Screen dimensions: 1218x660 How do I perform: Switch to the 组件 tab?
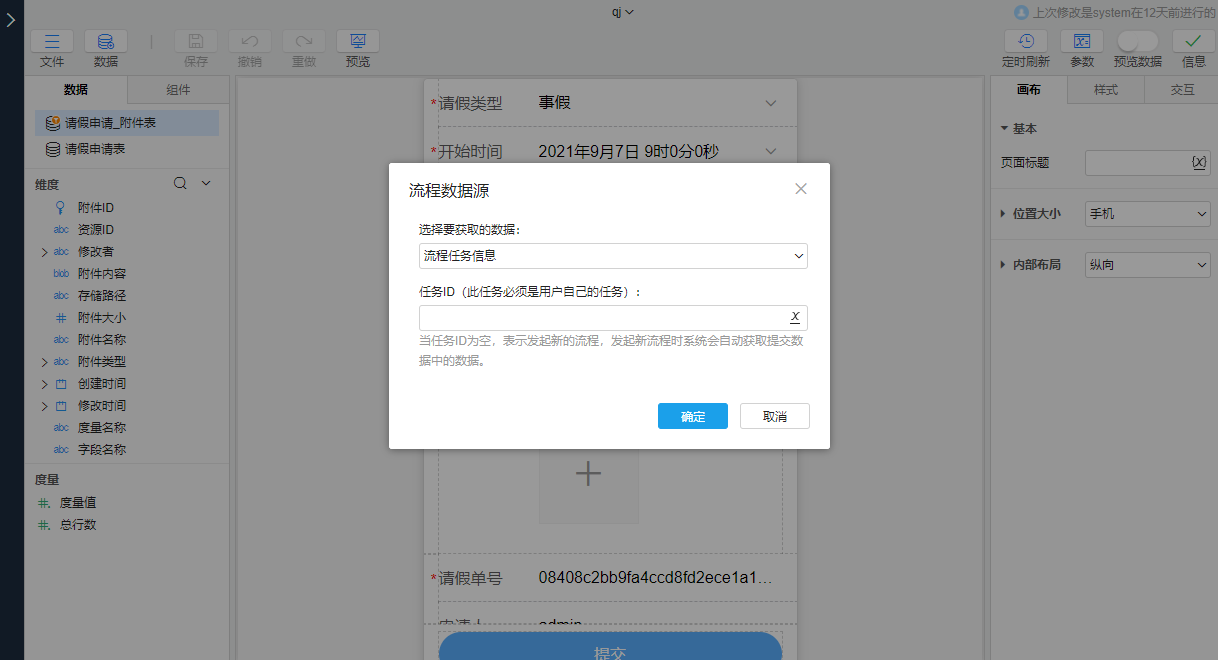(x=178, y=90)
